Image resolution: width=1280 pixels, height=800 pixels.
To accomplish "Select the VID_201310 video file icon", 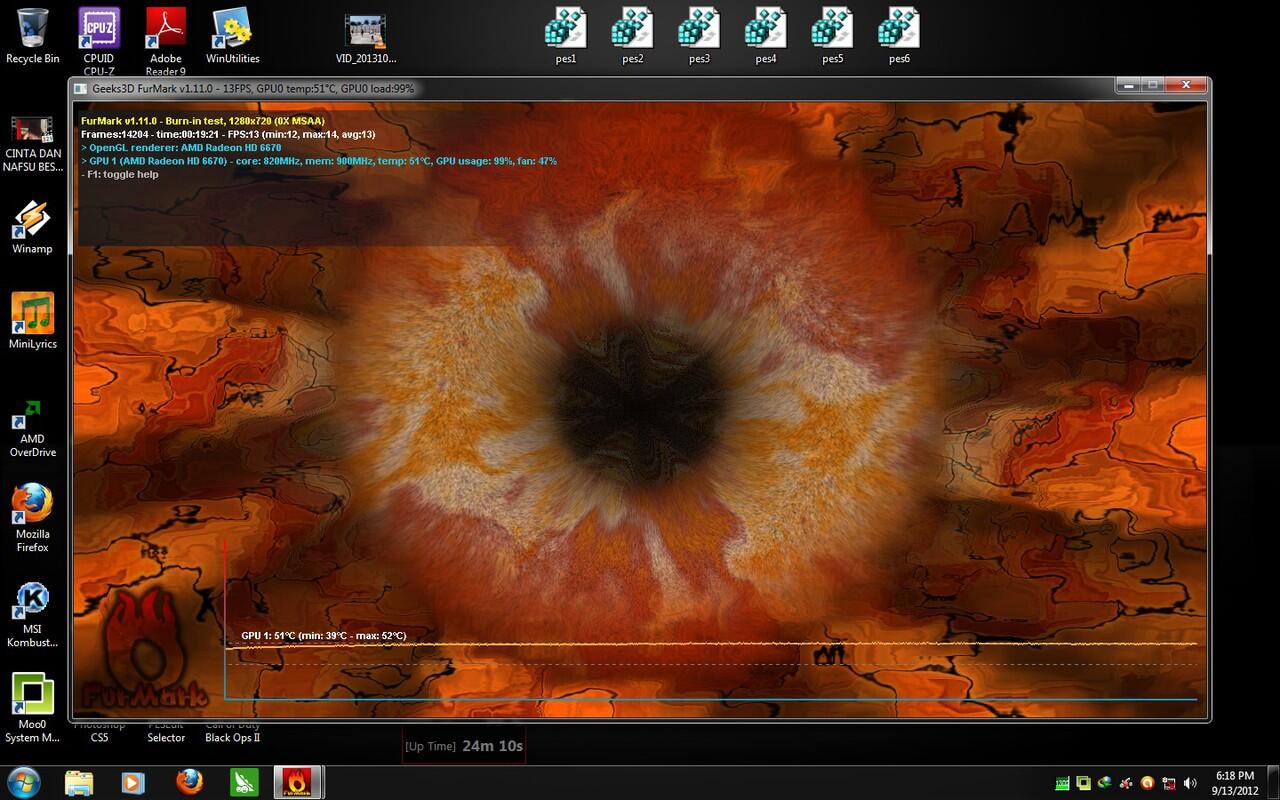I will 366,39.
